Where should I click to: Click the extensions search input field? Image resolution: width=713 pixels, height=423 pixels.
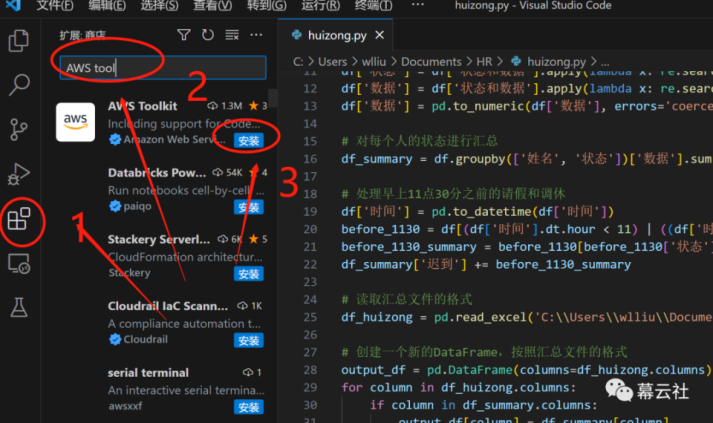click(x=163, y=68)
